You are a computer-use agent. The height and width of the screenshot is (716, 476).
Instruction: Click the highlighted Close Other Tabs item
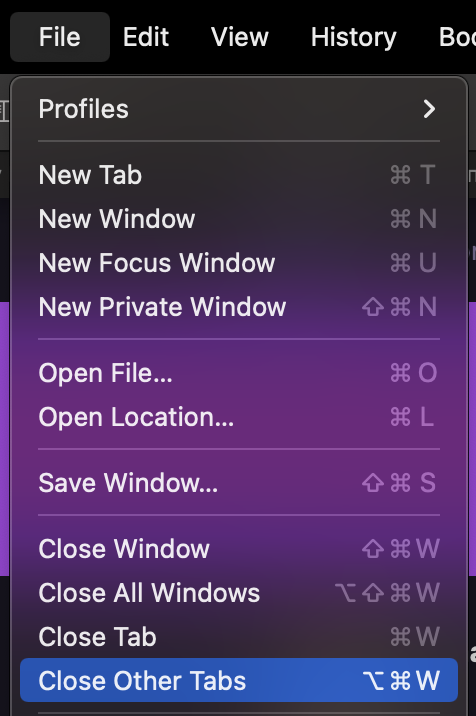(x=239, y=680)
